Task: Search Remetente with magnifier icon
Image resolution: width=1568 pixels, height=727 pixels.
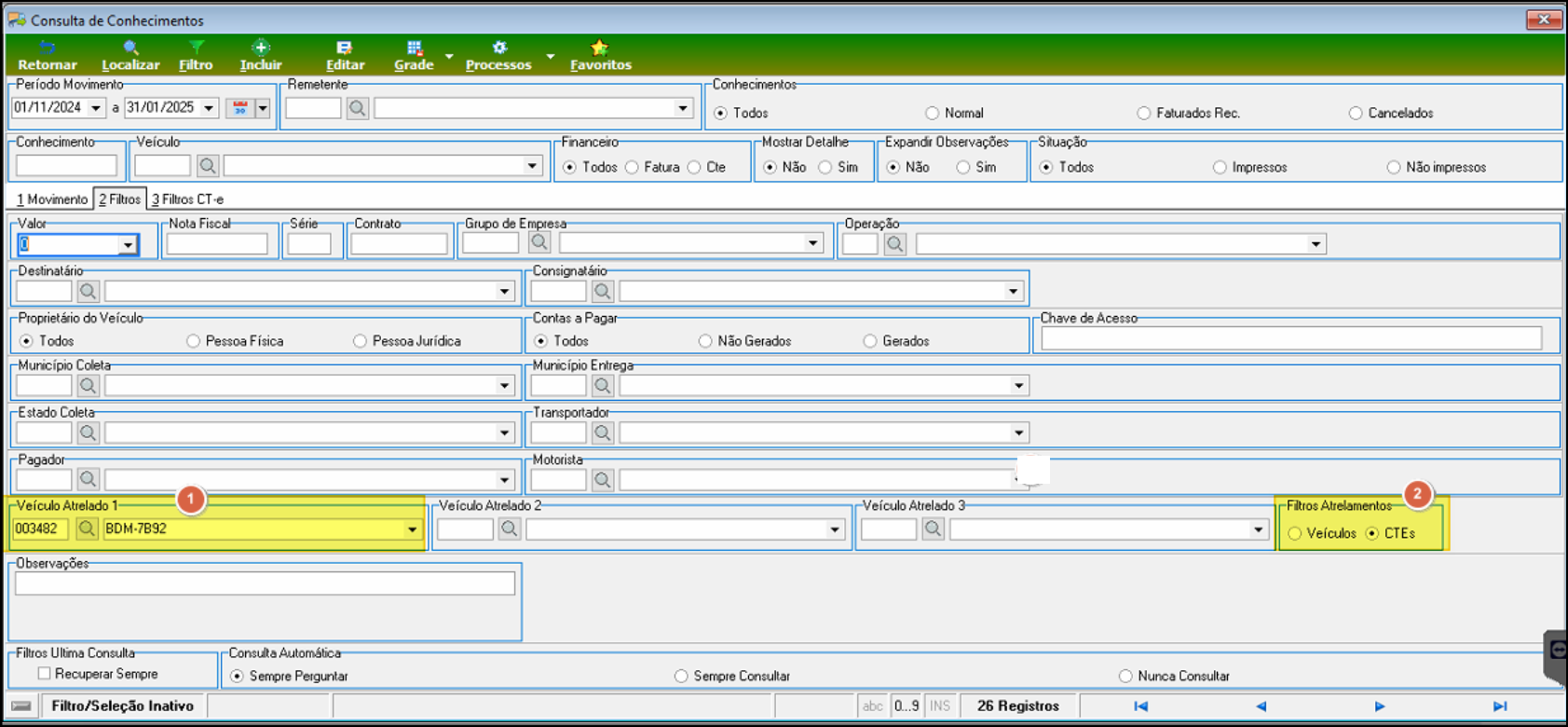Action: [x=357, y=108]
